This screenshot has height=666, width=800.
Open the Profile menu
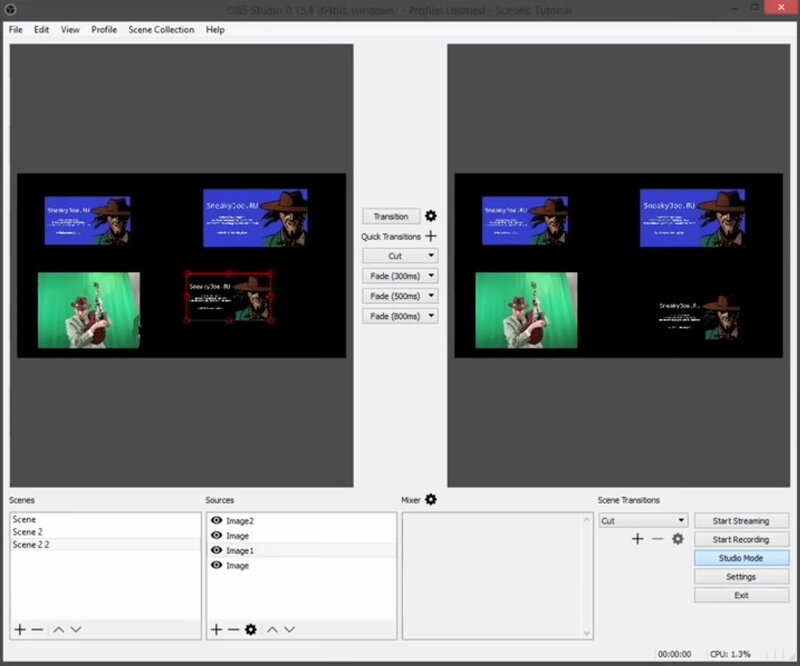[x=104, y=30]
